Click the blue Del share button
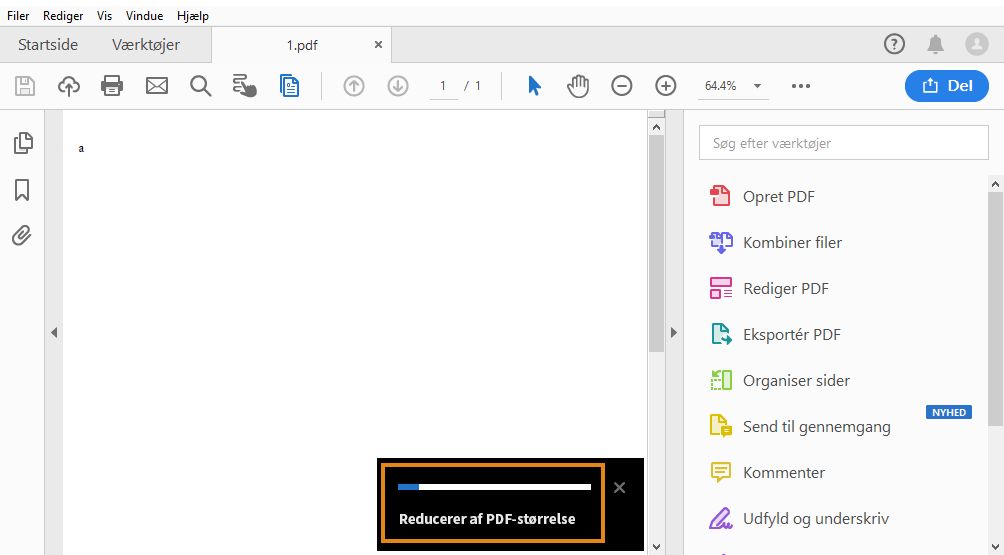The width and height of the screenshot is (1004, 555). [x=947, y=86]
